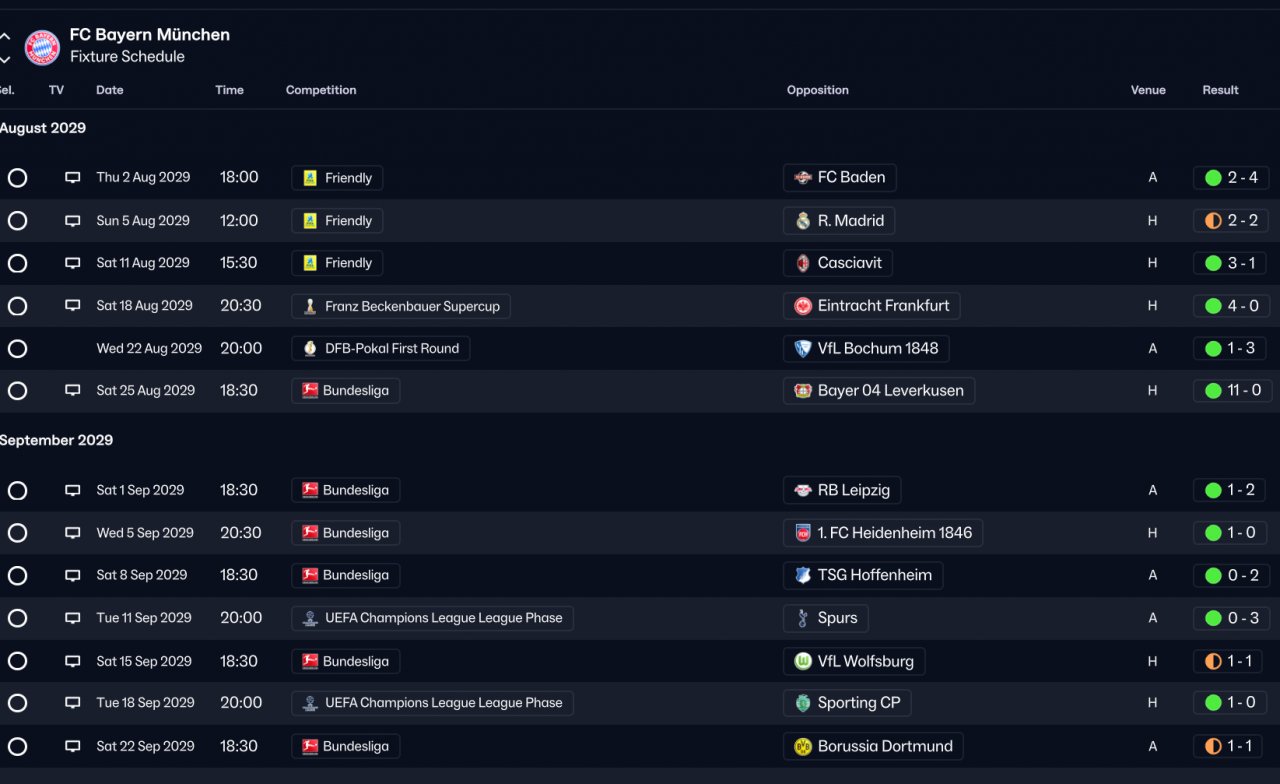Click the down chevron beside the club crest
This screenshot has height=784, width=1280.
tap(5, 59)
